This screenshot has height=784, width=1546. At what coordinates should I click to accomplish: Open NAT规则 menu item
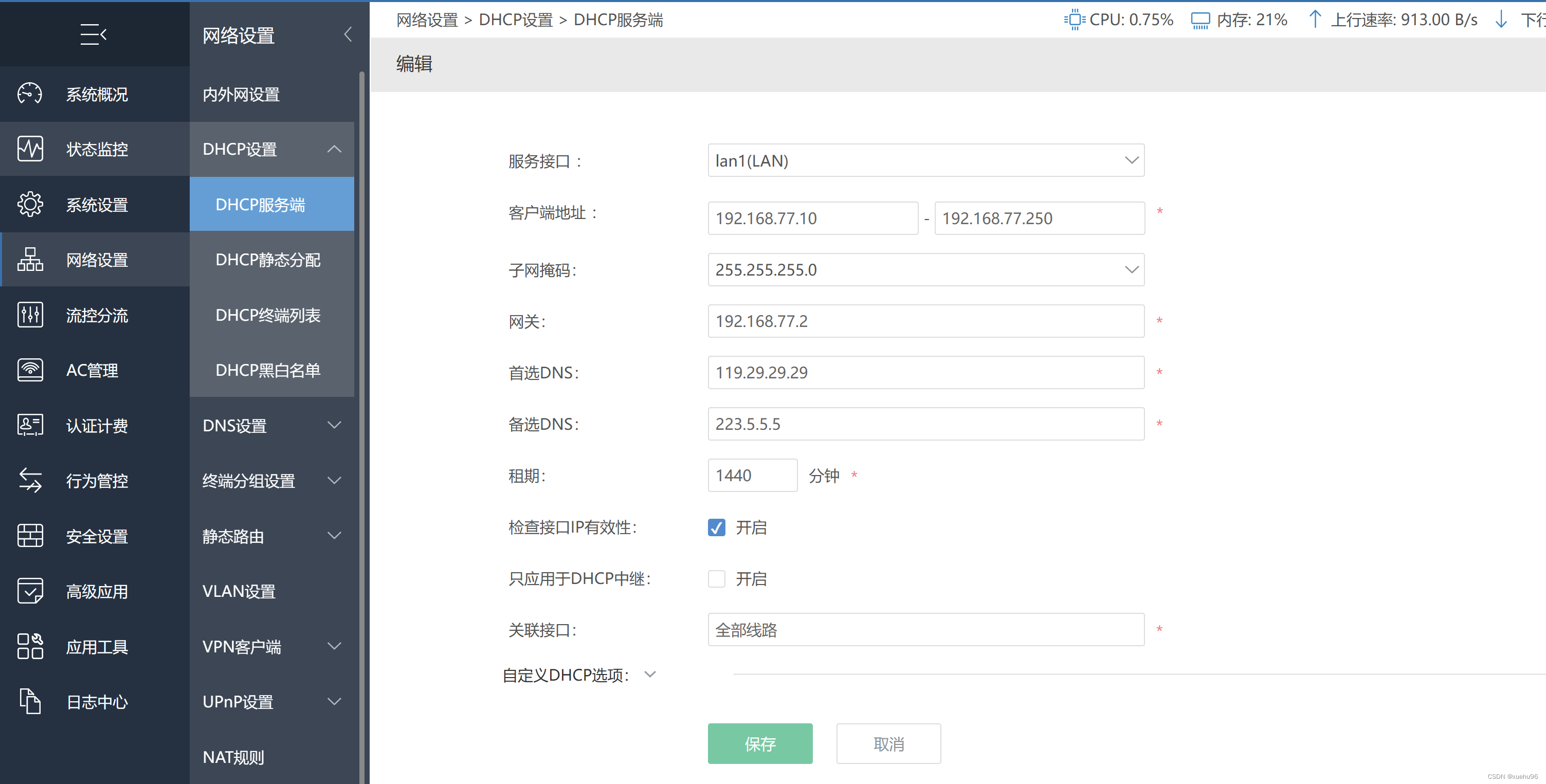pos(272,757)
